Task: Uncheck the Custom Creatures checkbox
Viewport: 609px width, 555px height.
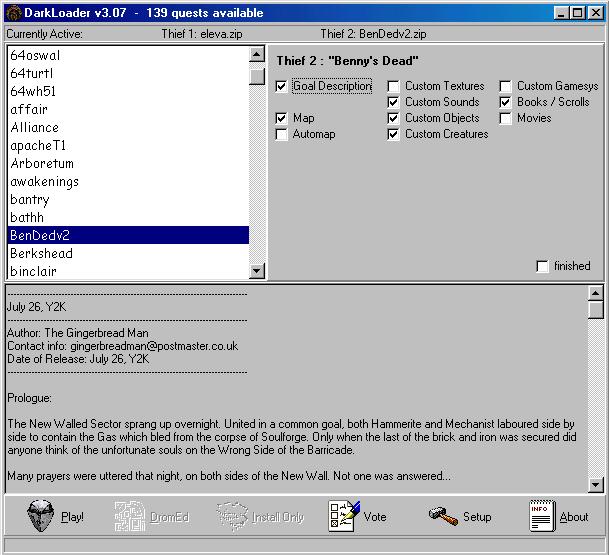Action: tap(393, 134)
